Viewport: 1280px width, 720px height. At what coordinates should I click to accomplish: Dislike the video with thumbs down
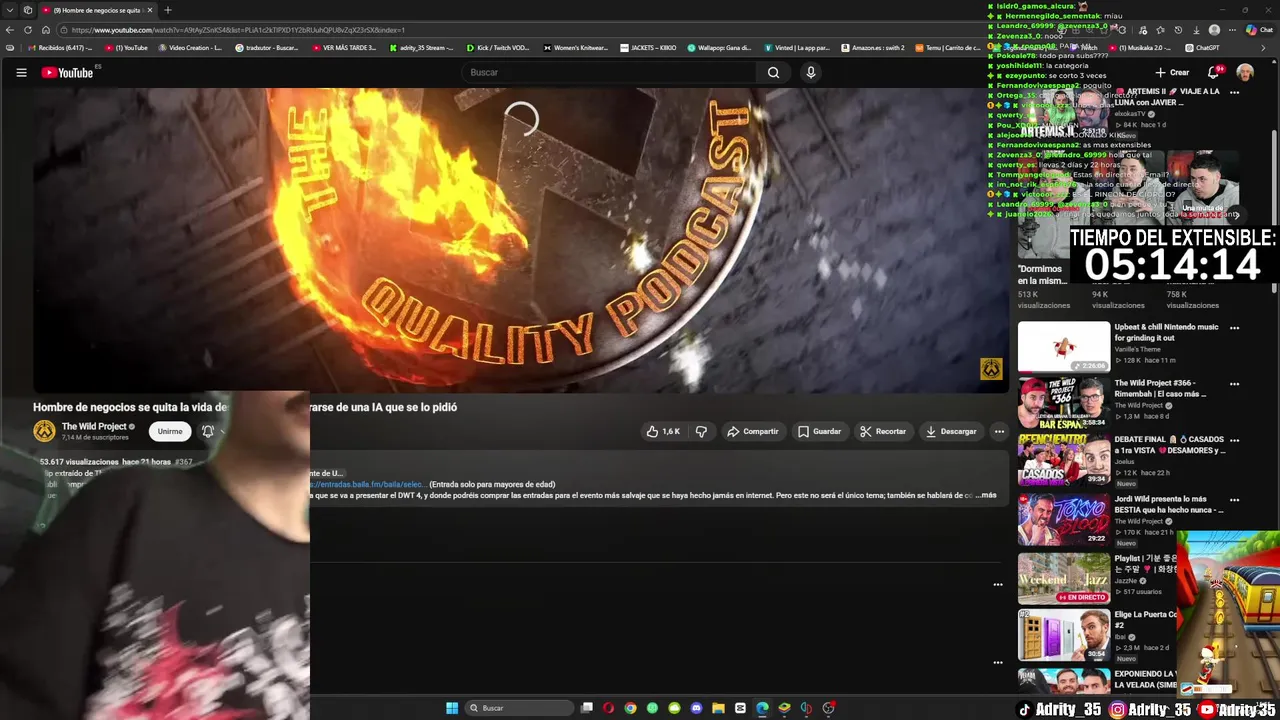coord(701,431)
